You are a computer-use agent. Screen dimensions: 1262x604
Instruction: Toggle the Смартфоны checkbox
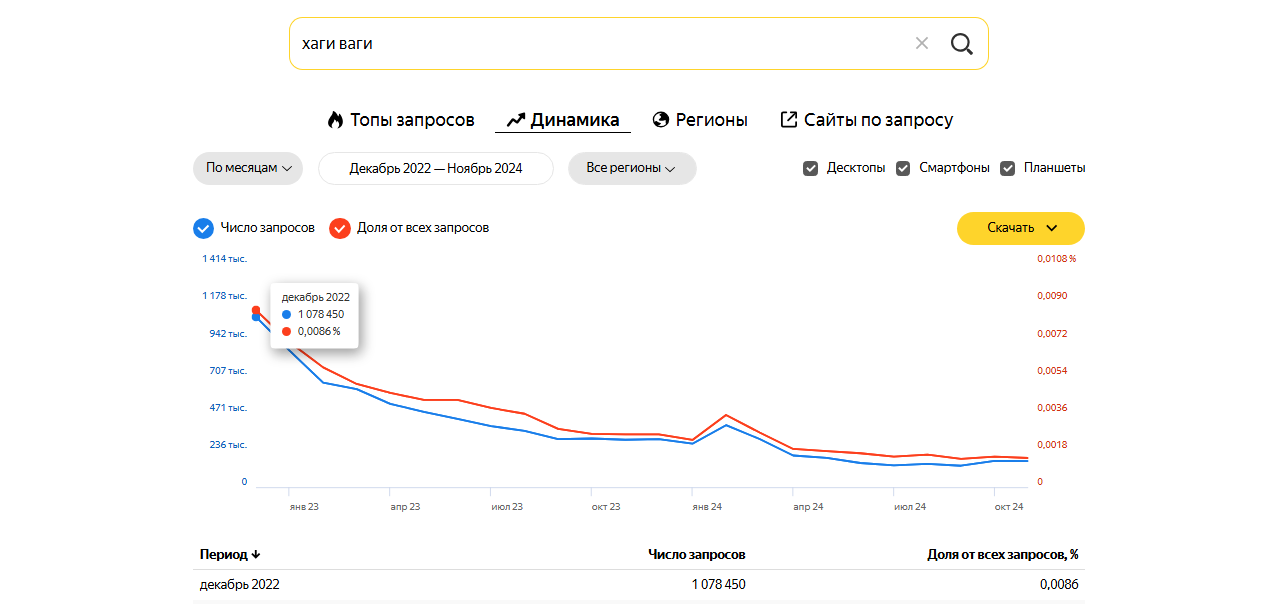(903, 168)
